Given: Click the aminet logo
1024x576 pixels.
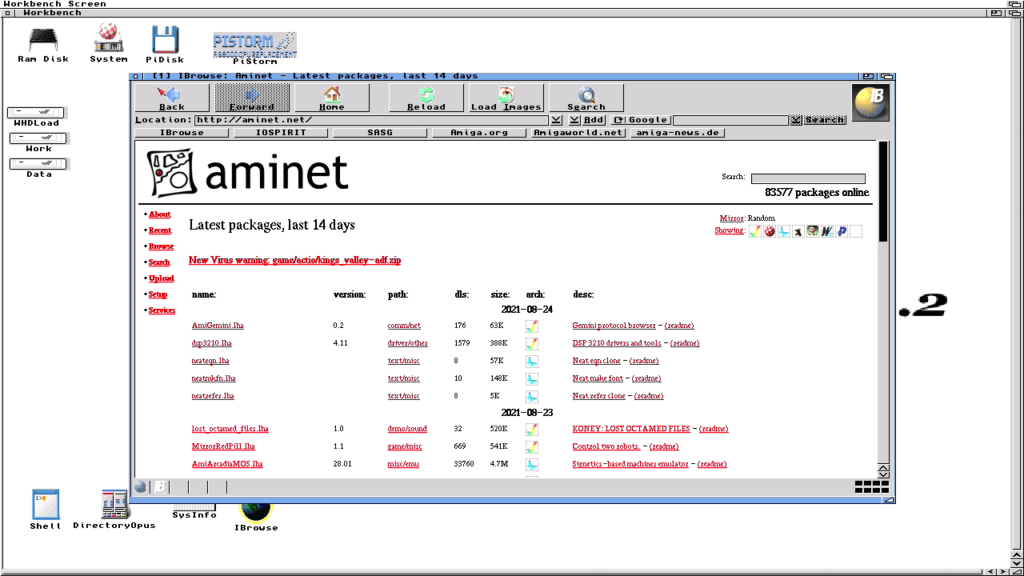Looking at the screenshot, I should (x=248, y=172).
